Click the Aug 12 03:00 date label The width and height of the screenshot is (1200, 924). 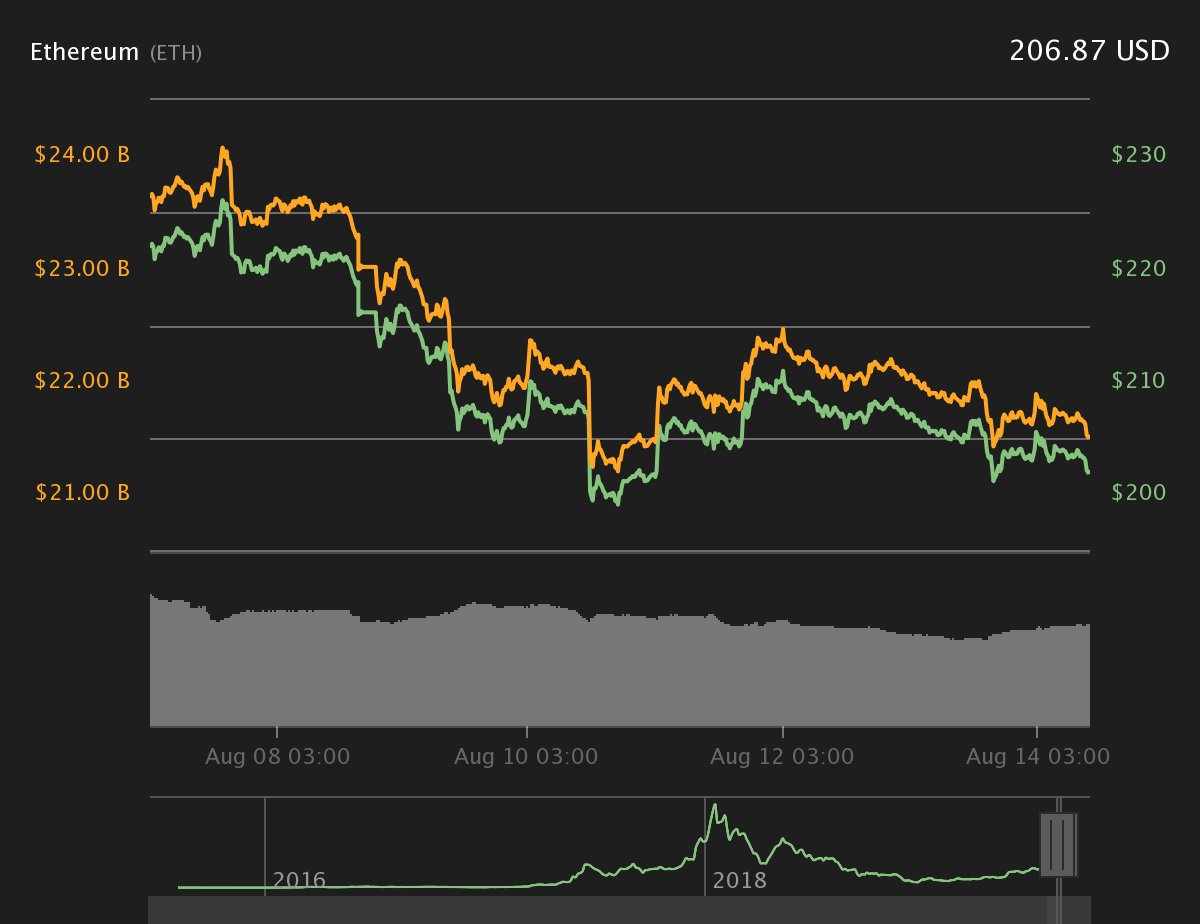coord(782,757)
